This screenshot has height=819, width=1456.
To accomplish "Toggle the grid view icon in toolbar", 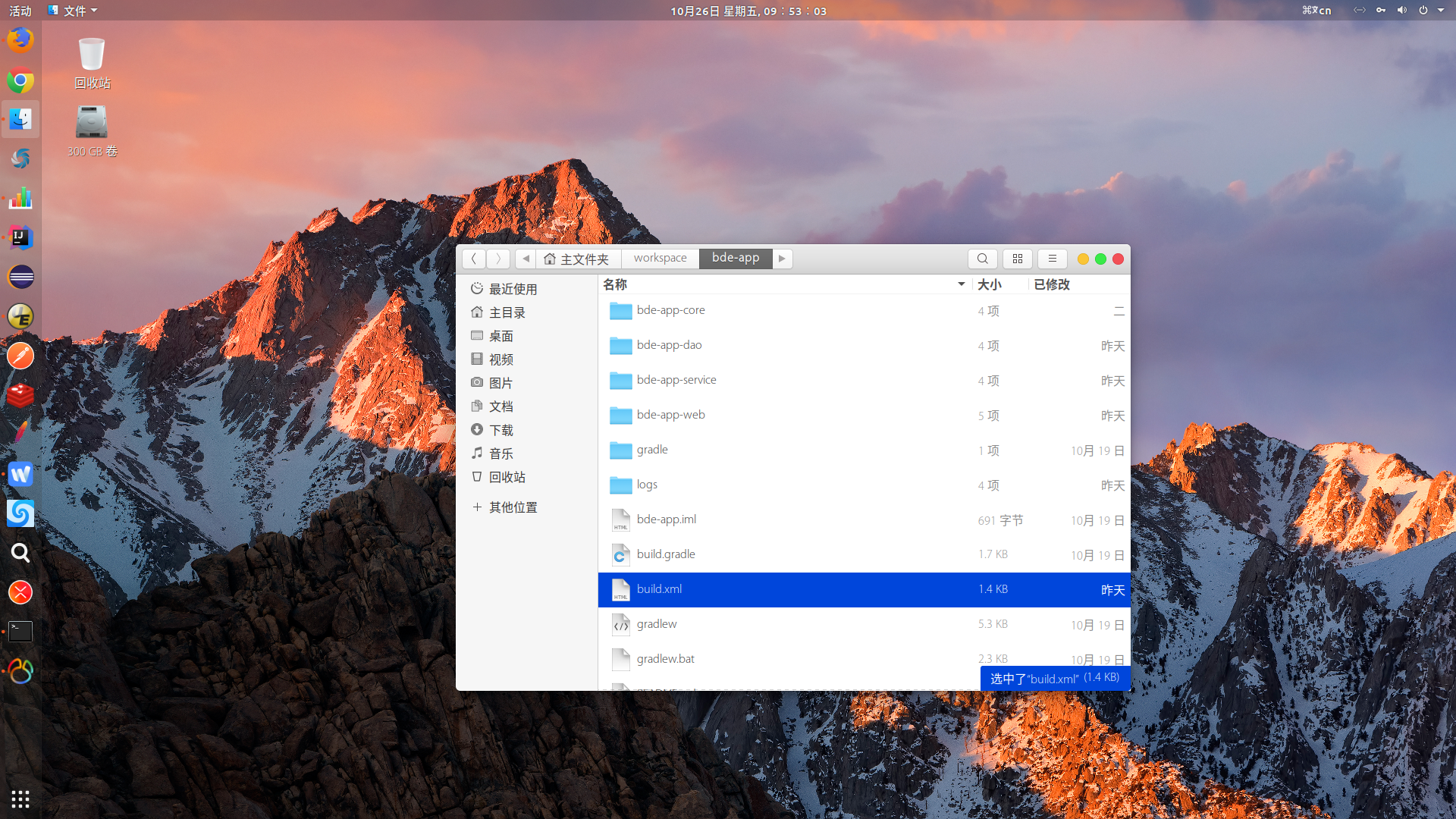I will coord(1018,259).
